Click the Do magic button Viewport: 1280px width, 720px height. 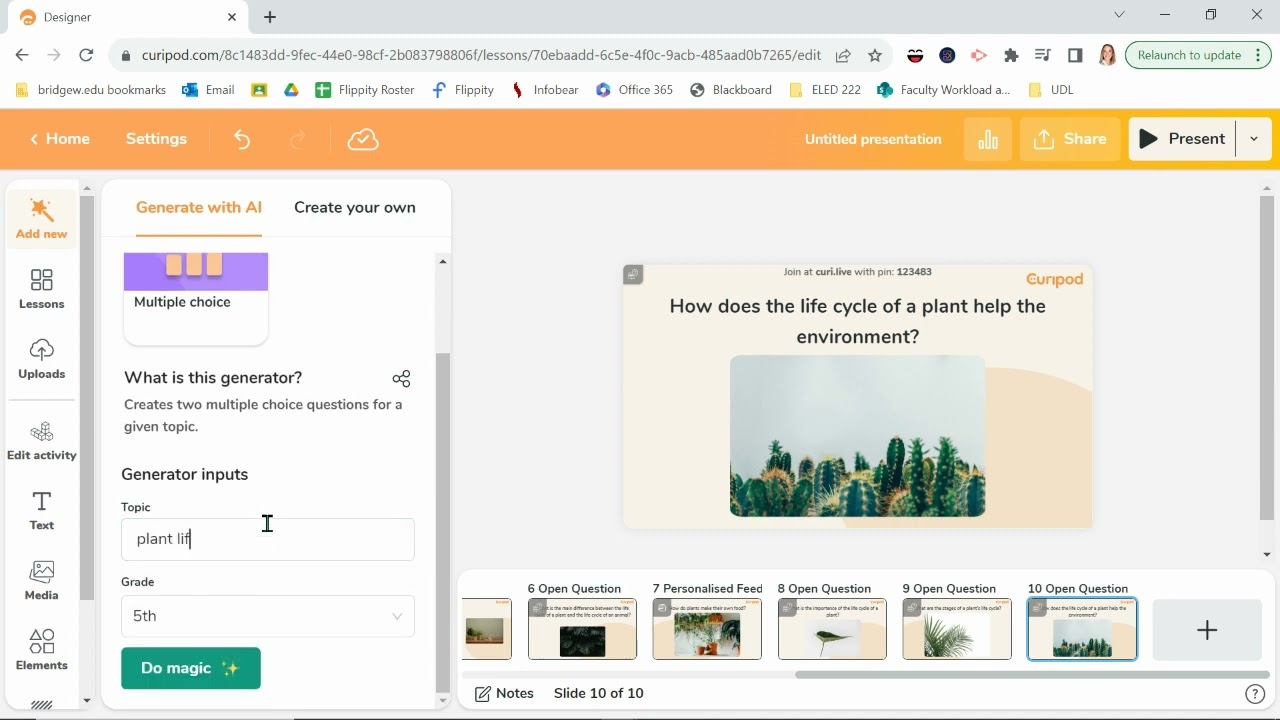tap(191, 668)
